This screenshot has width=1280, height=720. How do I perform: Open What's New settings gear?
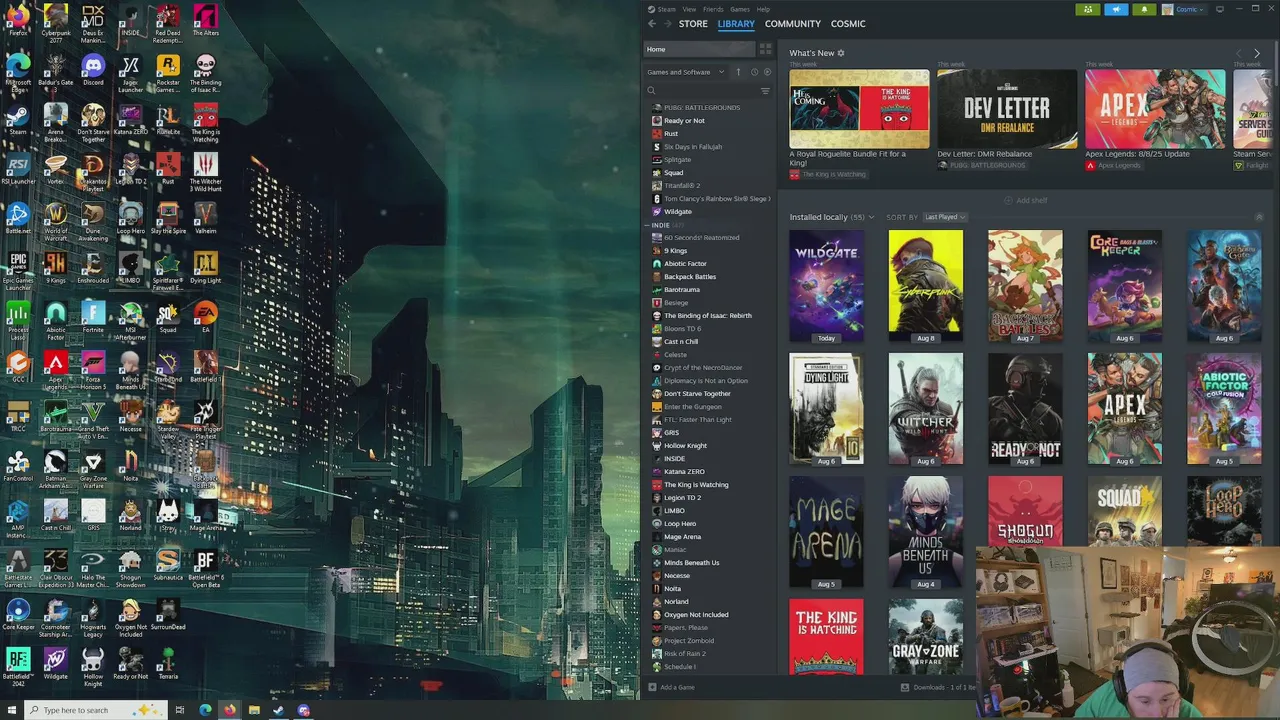tap(841, 53)
